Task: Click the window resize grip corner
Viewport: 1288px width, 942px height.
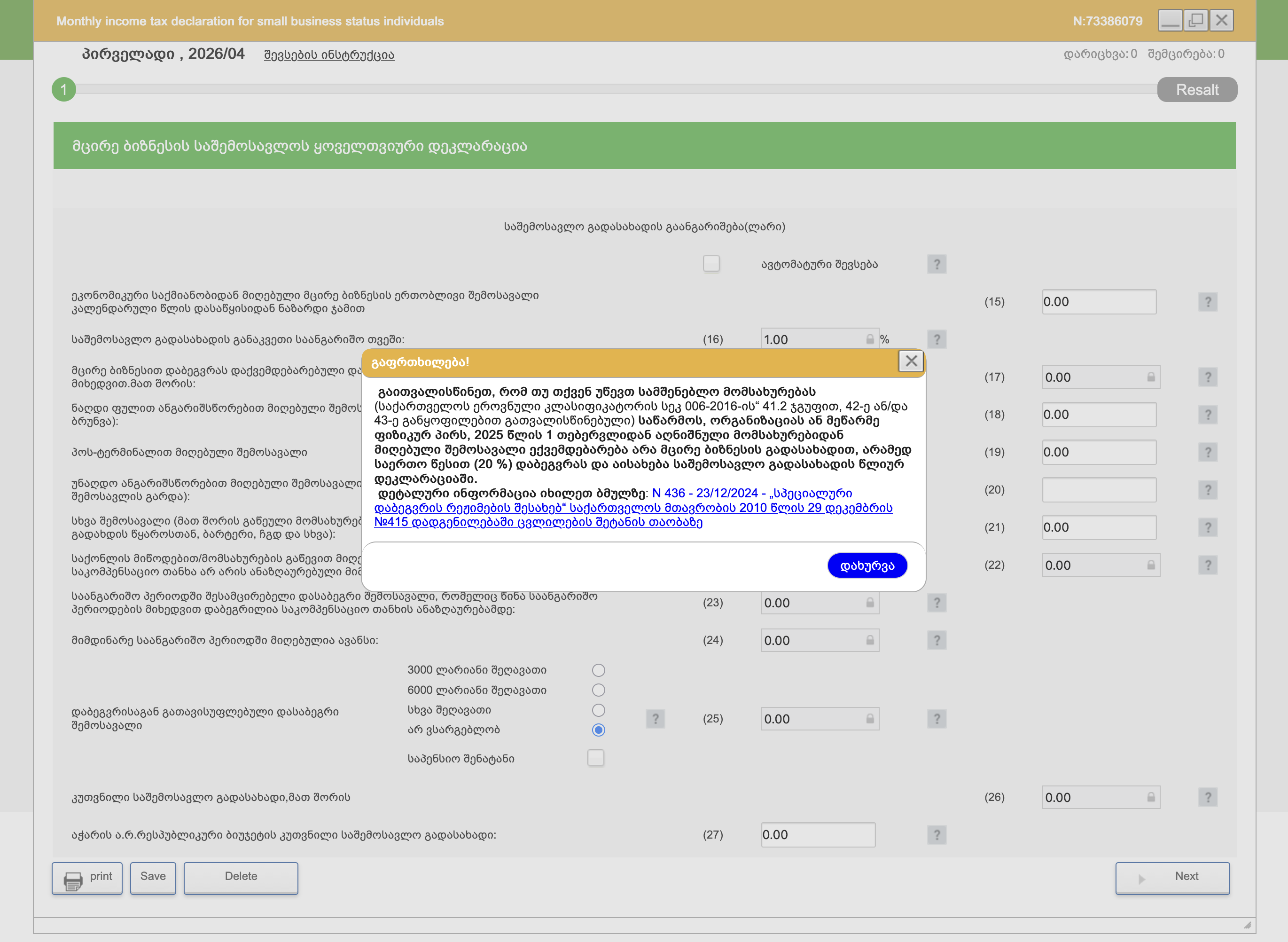Action: click(x=1248, y=925)
